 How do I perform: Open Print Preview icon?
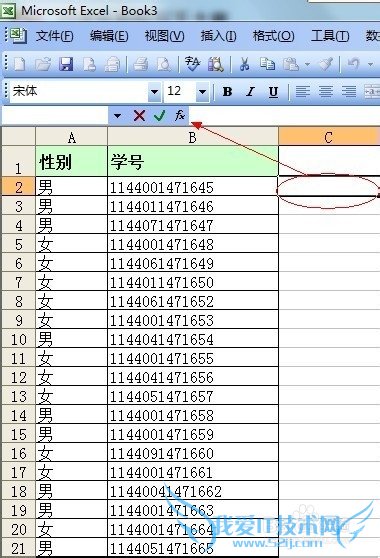(164, 64)
